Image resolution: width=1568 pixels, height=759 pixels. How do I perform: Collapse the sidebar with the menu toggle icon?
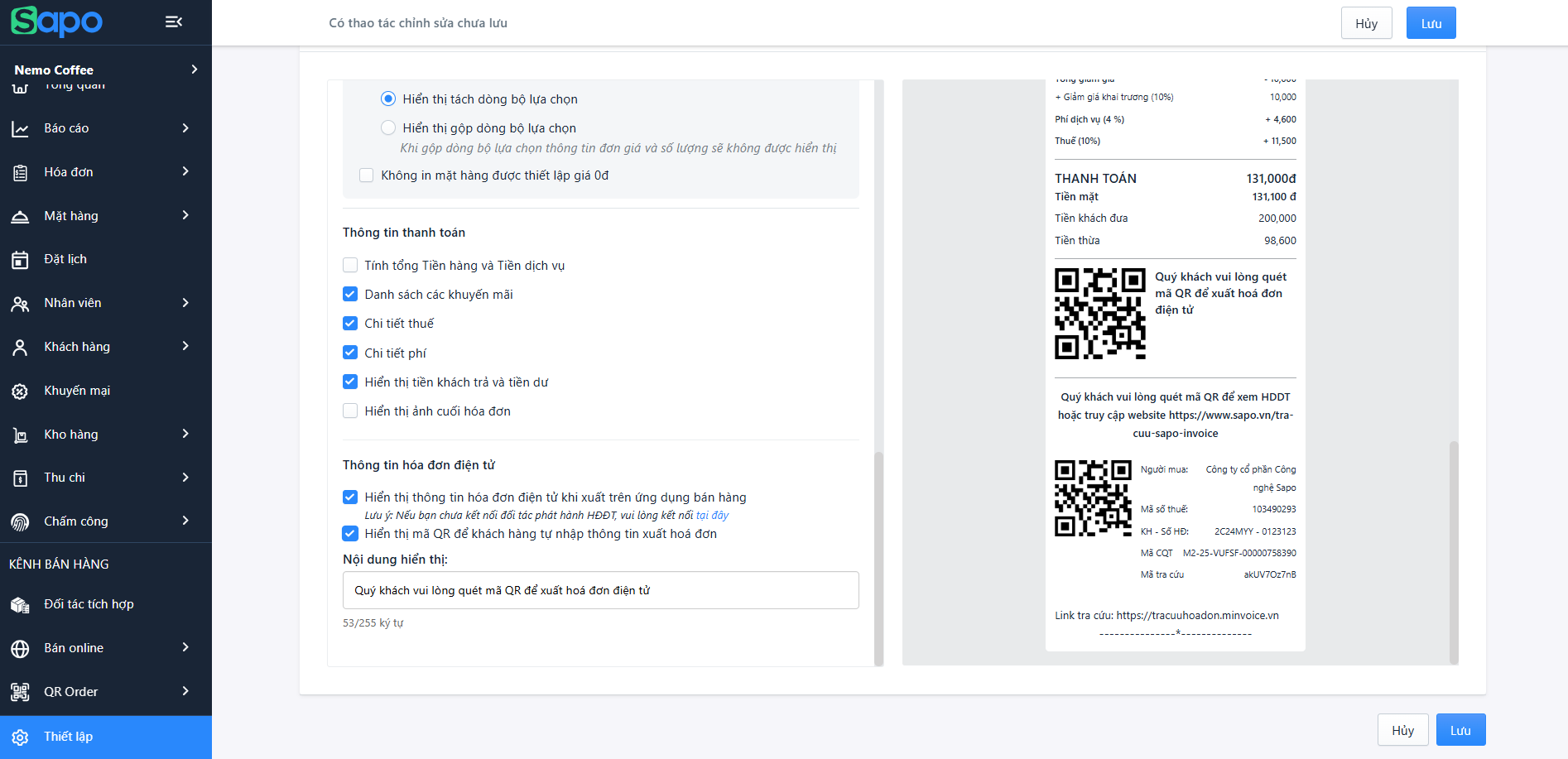pyautogui.click(x=174, y=22)
